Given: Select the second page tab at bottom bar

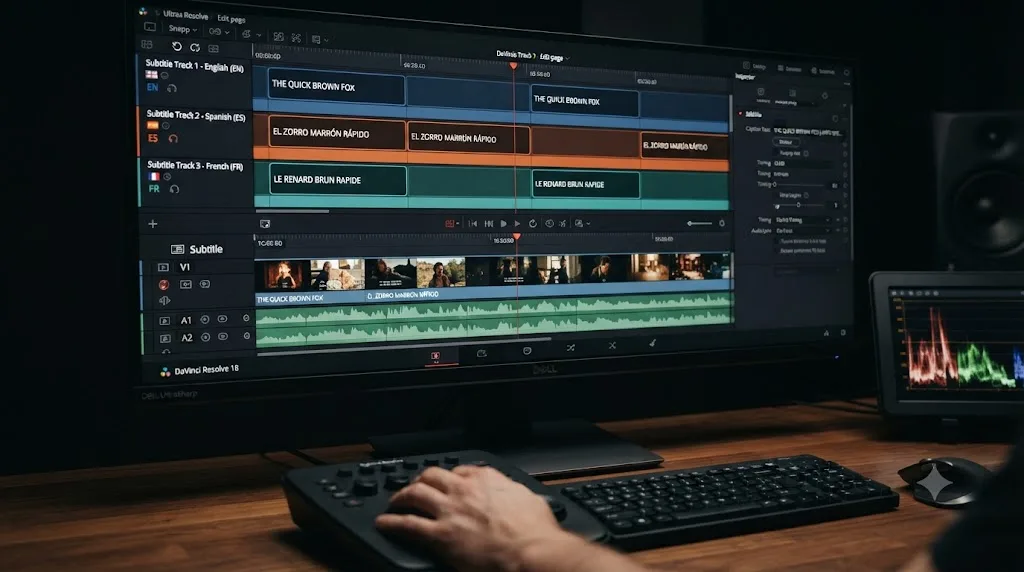Looking at the screenshot, I should coord(482,353).
